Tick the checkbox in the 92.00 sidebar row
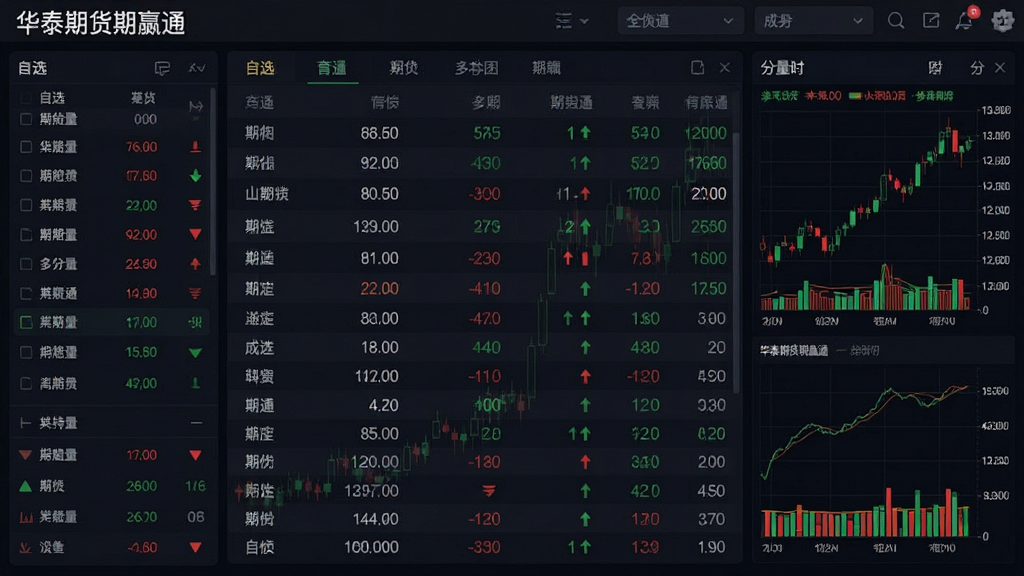This screenshot has height=576, width=1024. pos(26,234)
